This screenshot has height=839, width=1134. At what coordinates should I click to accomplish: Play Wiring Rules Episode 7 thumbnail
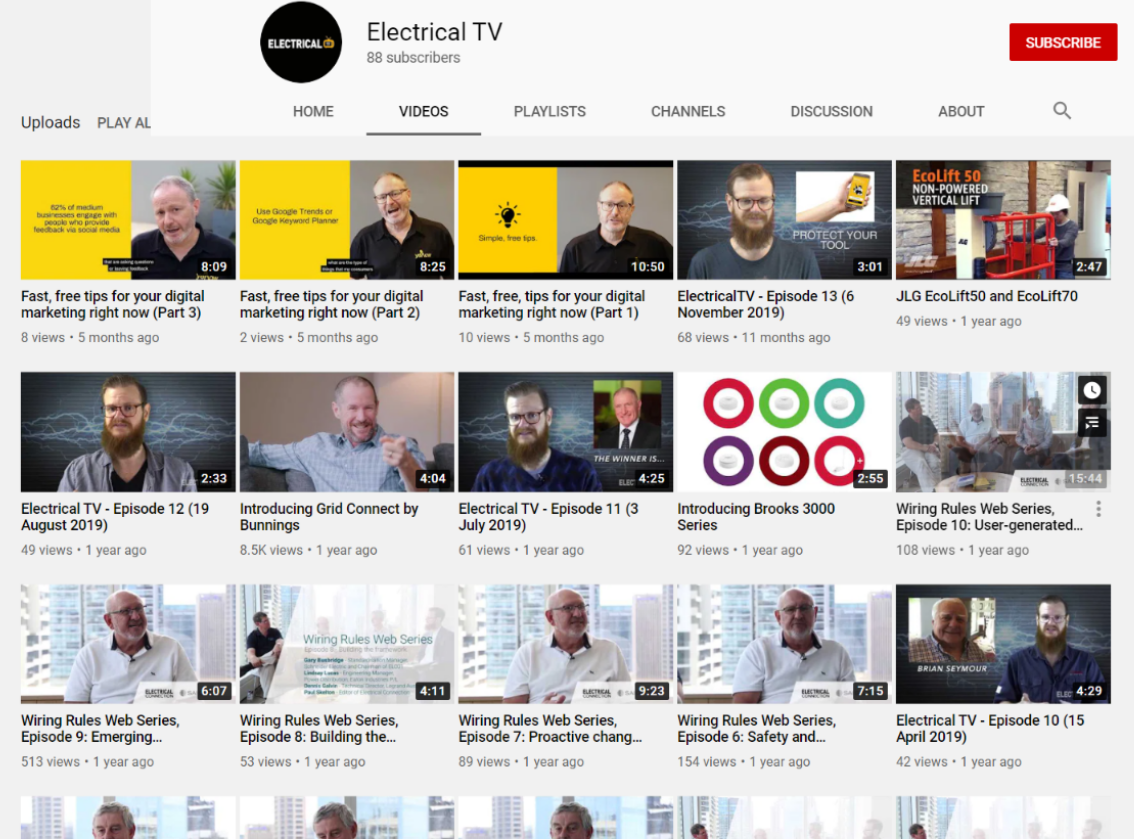pos(566,644)
